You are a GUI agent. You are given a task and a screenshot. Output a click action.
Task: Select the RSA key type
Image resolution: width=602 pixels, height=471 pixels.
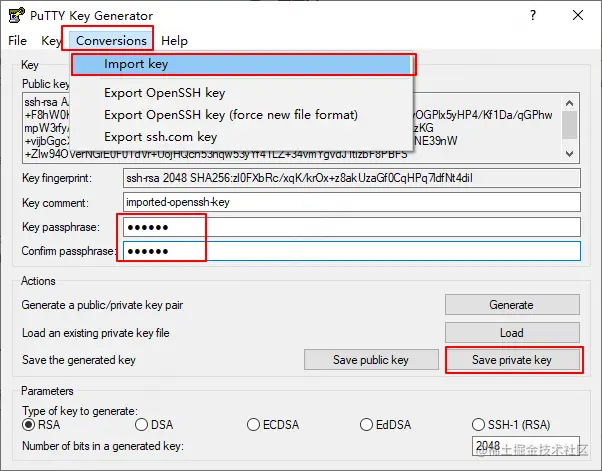click(28, 425)
